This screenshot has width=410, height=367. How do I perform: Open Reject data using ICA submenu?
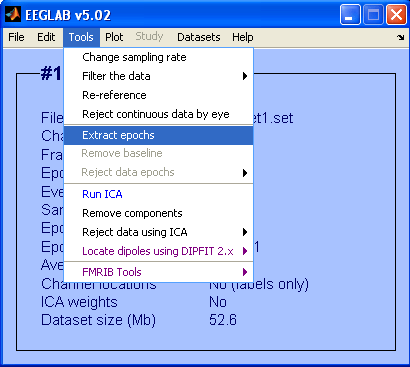[158, 232]
